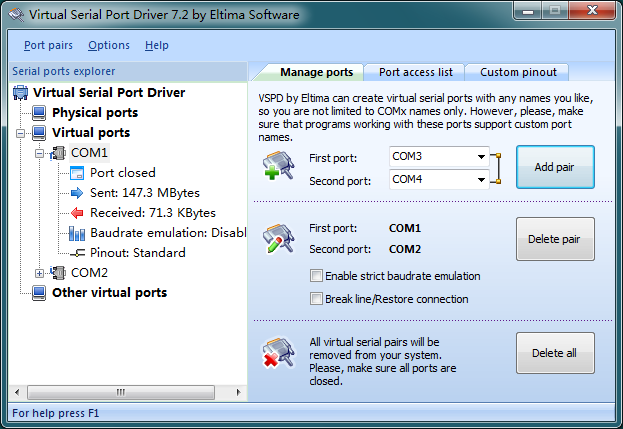Open the Help menu
This screenshot has height=429, width=623.
tap(157, 45)
